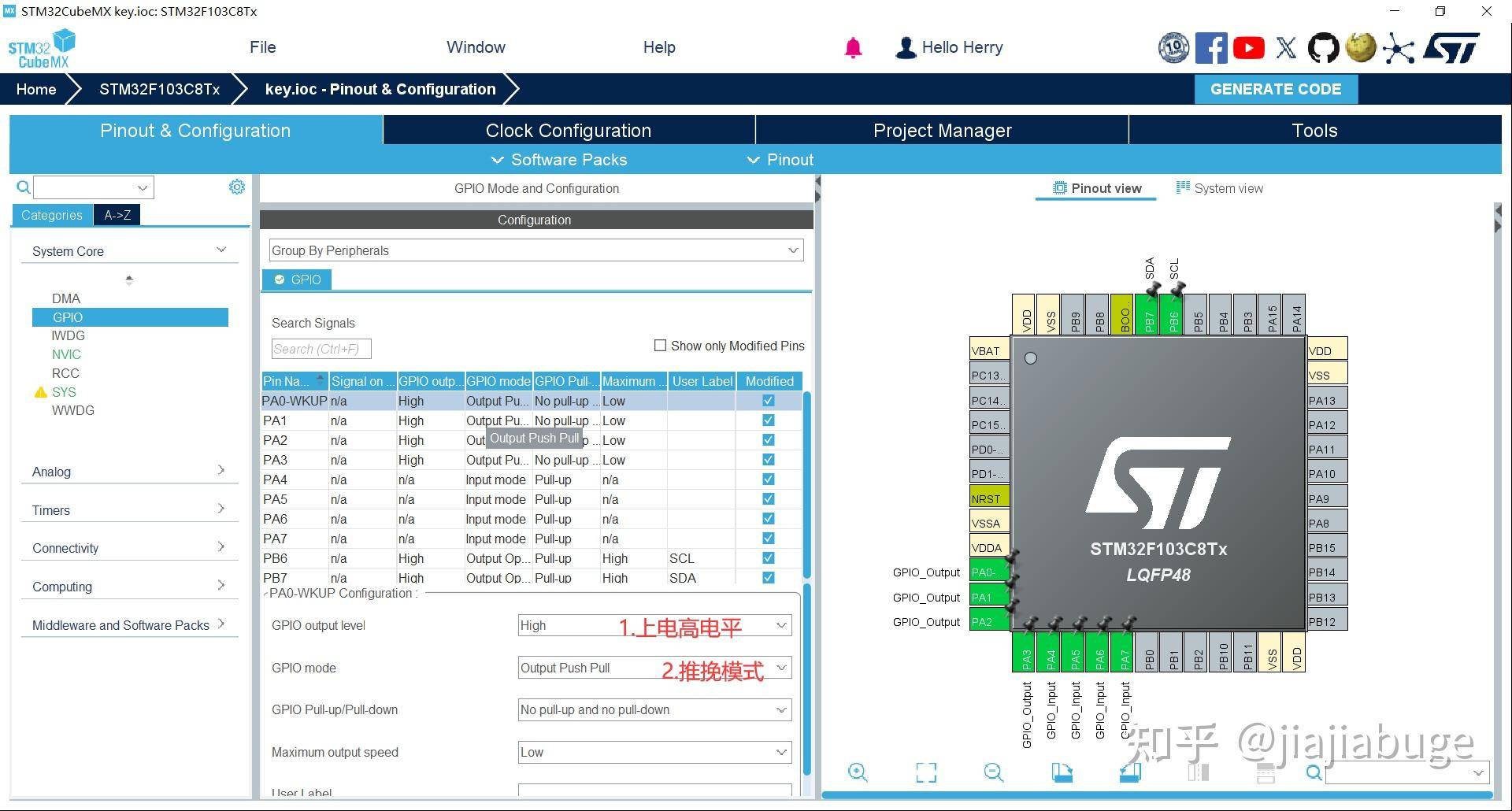This screenshot has width=1512, height=811.
Task: Click the Search Signals input field
Action: (x=321, y=349)
